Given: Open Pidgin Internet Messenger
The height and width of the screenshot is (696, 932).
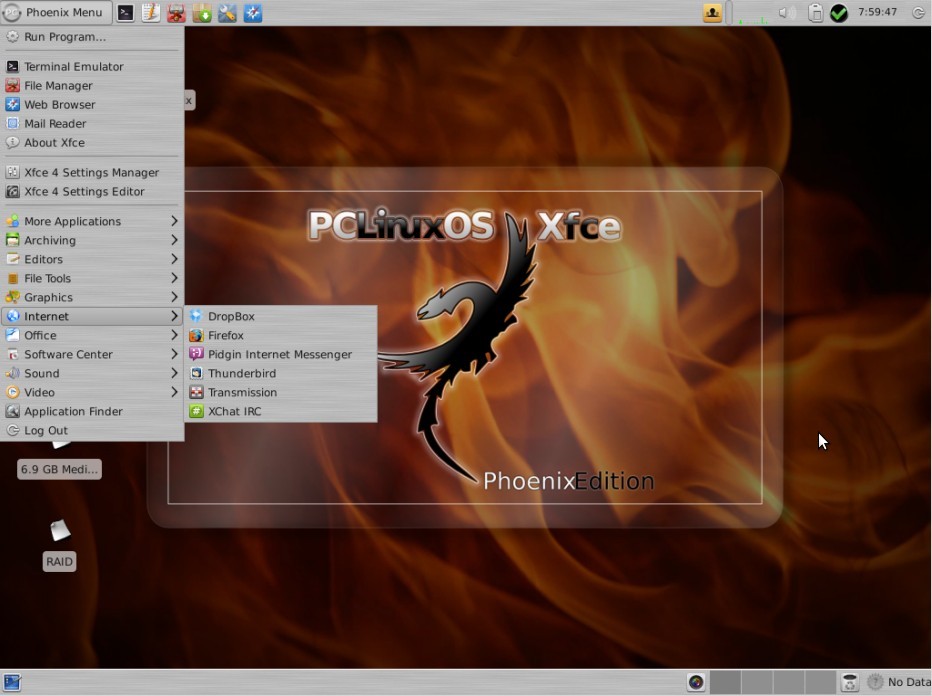Looking at the screenshot, I should (x=281, y=354).
